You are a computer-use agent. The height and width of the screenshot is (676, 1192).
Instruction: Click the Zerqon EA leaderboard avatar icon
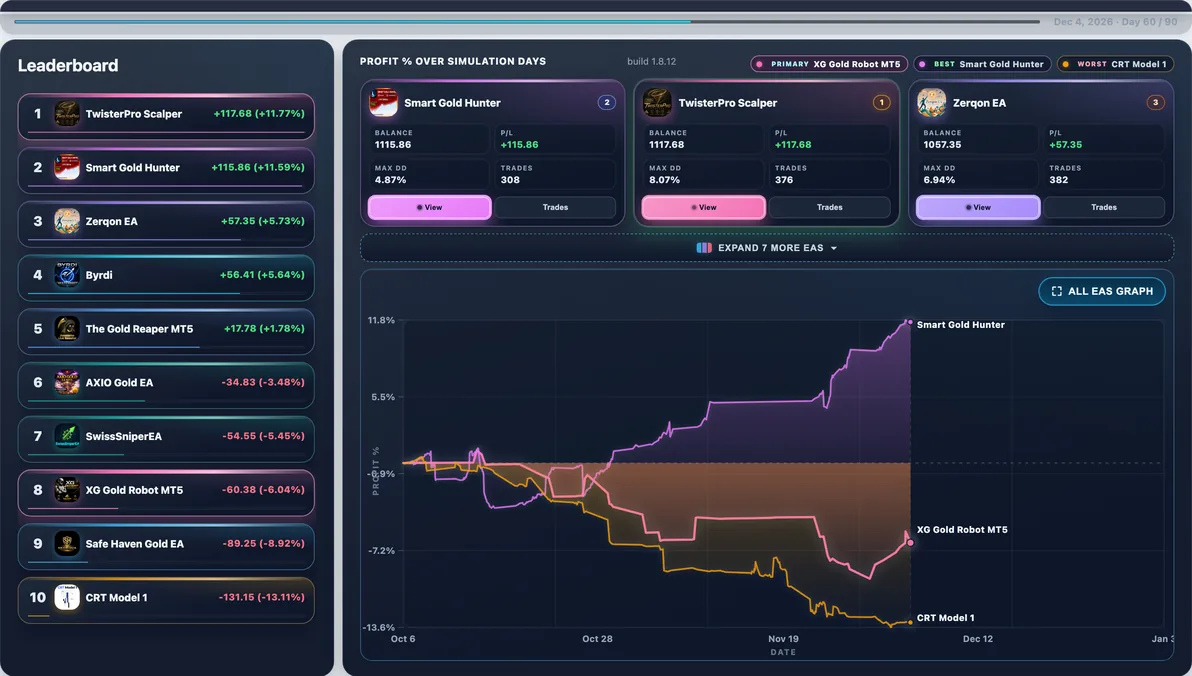(x=67, y=221)
